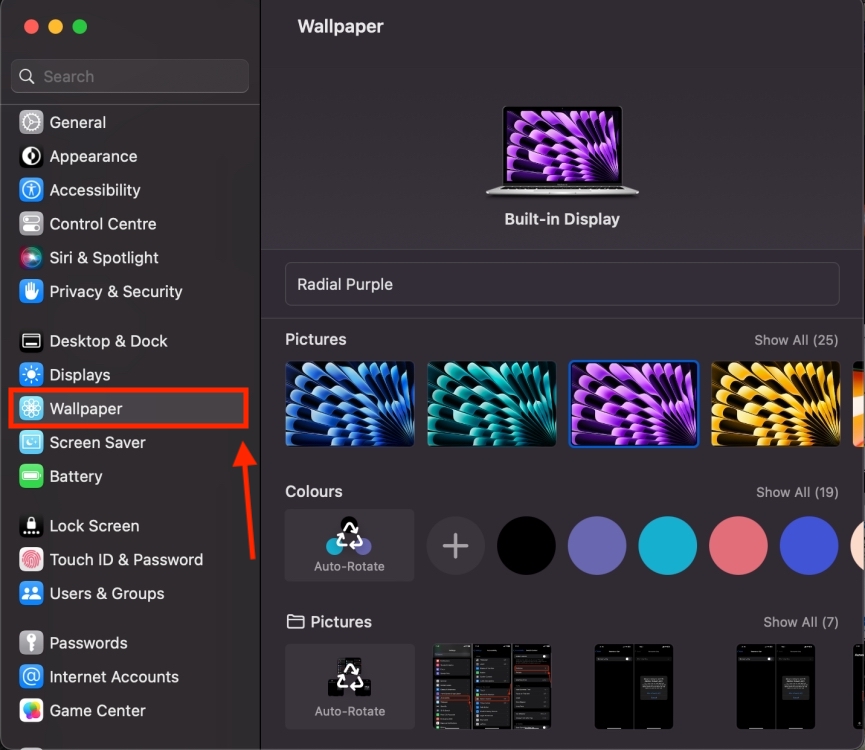Show All (25) pictures
Image resolution: width=865 pixels, height=750 pixels.
(796, 340)
